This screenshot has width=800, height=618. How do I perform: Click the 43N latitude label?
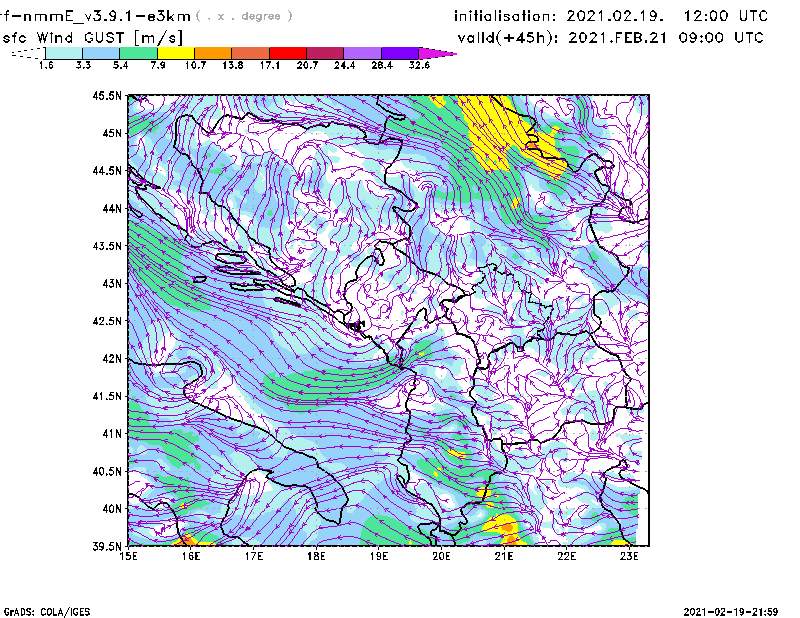click(x=112, y=283)
